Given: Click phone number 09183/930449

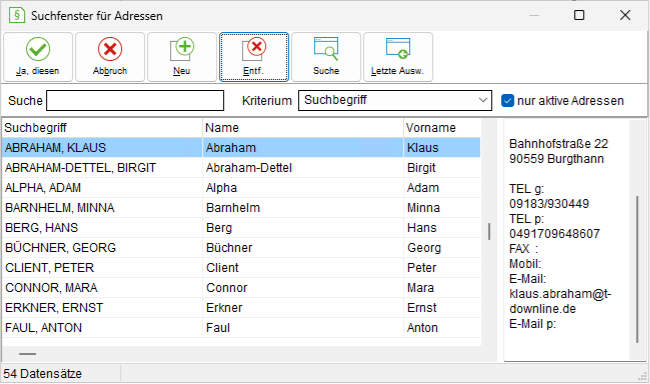Looking at the screenshot, I should click(x=549, y=204).
